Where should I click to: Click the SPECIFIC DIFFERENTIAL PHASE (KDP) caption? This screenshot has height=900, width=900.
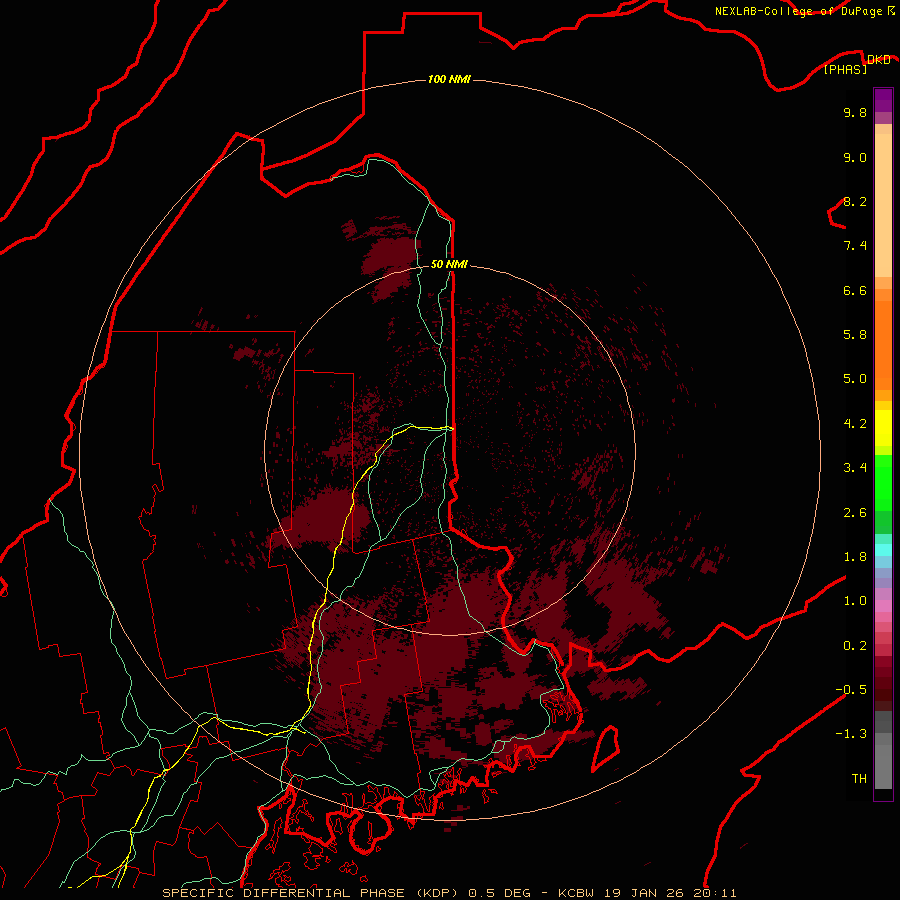pyautogui.click(x=309, y=893)
